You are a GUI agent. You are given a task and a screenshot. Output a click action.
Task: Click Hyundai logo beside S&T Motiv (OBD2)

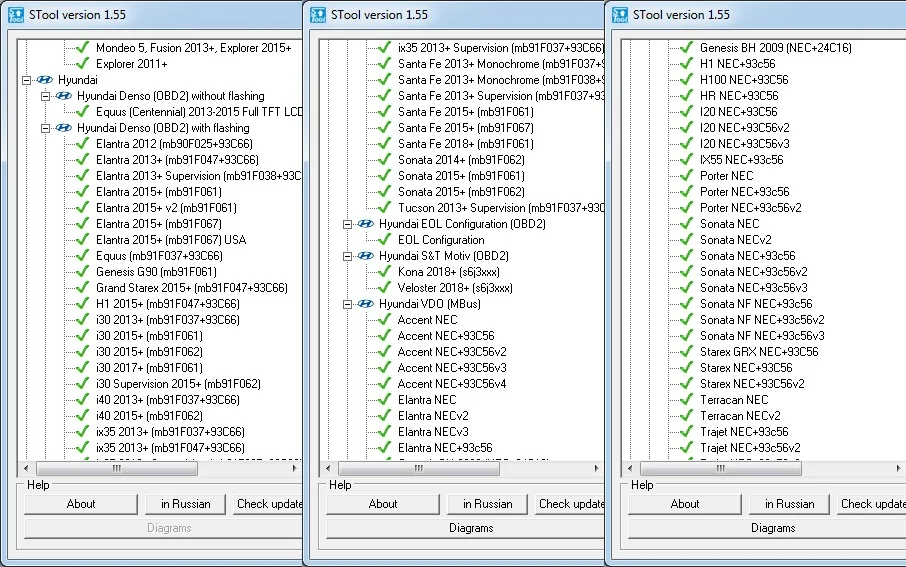pyautogui.click(x=366, y=255)
